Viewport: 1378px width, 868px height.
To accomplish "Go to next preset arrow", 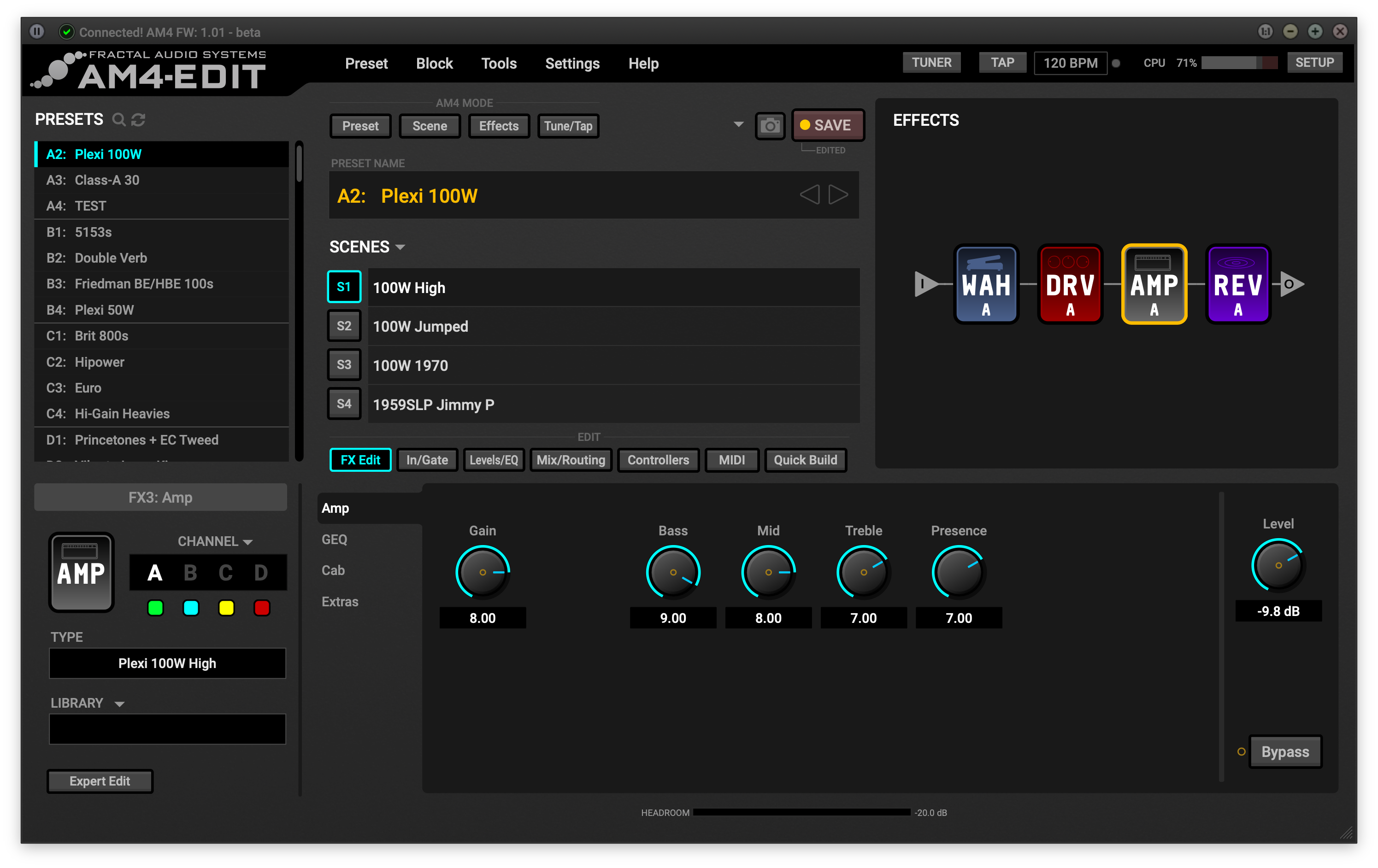I will [x=838, y=194].
